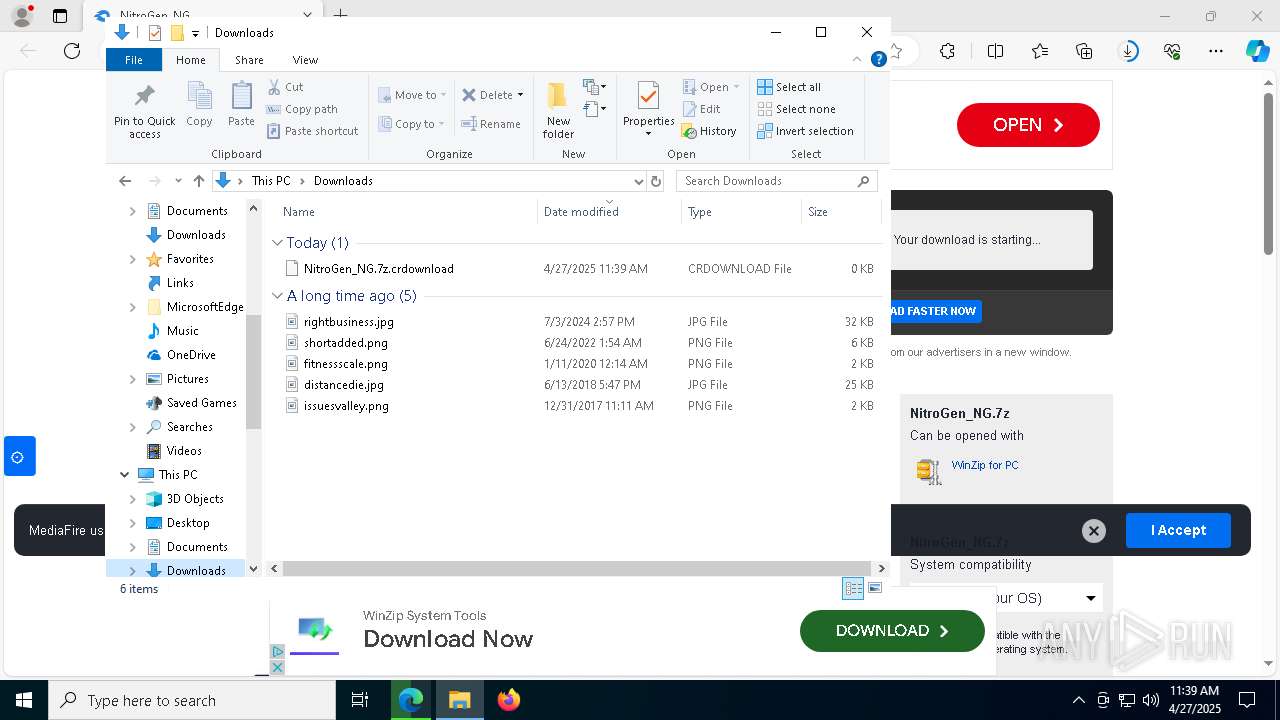Screen dimensions: 1280x720
Task: Open the recent locations dropdown
Action: point(179,181)
